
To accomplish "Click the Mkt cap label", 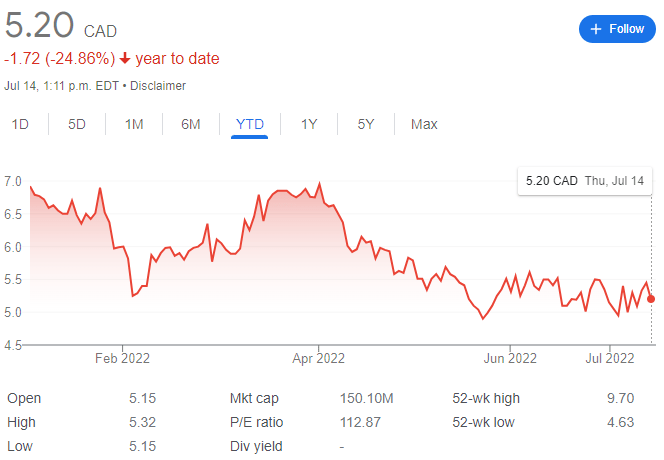I will pyautogui.click(x=254, y=399).
